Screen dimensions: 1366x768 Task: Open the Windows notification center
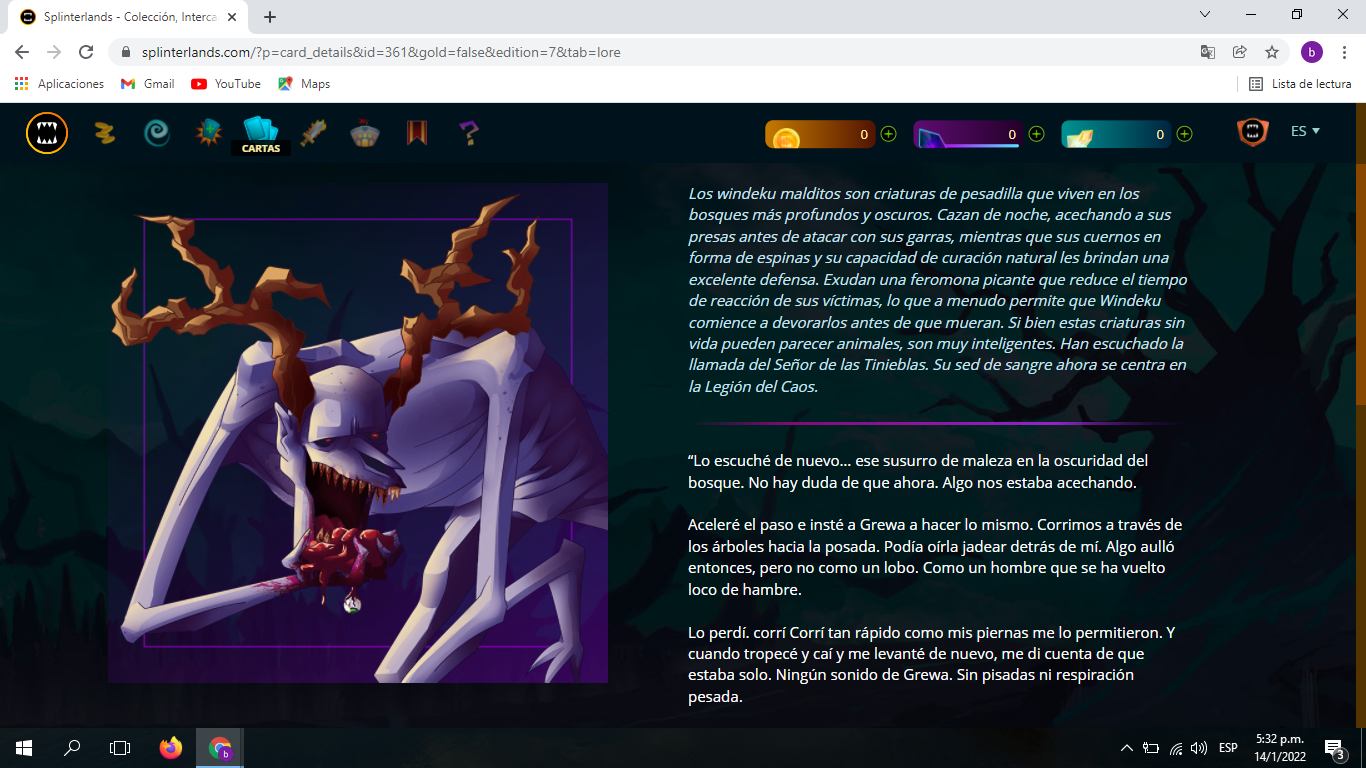click(x=1334, y=748)
